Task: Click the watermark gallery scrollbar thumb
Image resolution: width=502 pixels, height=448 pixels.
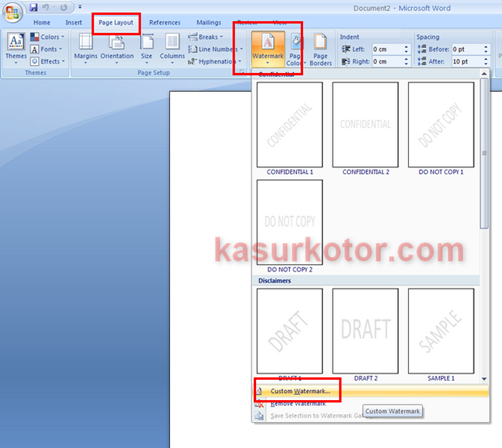Action: pos(484,153)
